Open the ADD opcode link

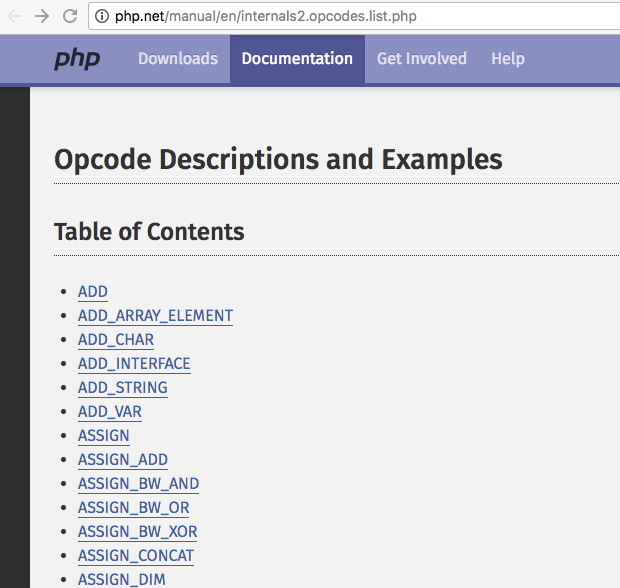(93, 292)
